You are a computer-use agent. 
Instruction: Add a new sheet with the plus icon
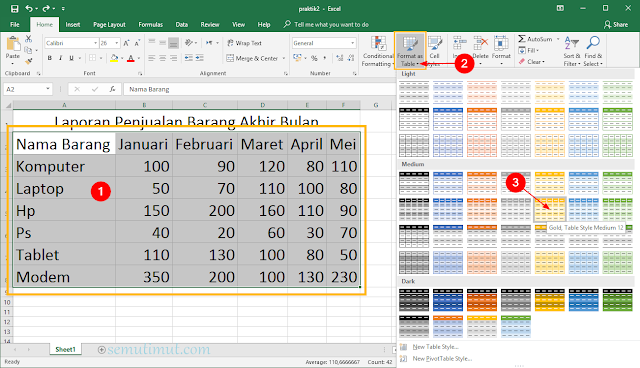tap(102, 350)
